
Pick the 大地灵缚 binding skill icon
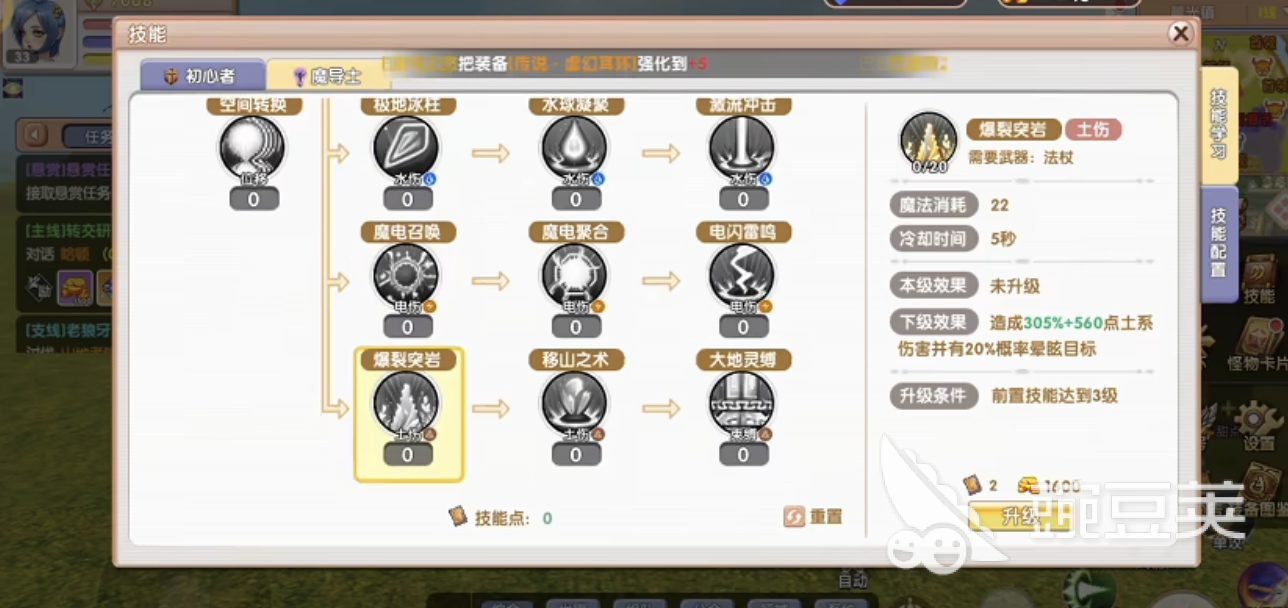tap(742, 405)
